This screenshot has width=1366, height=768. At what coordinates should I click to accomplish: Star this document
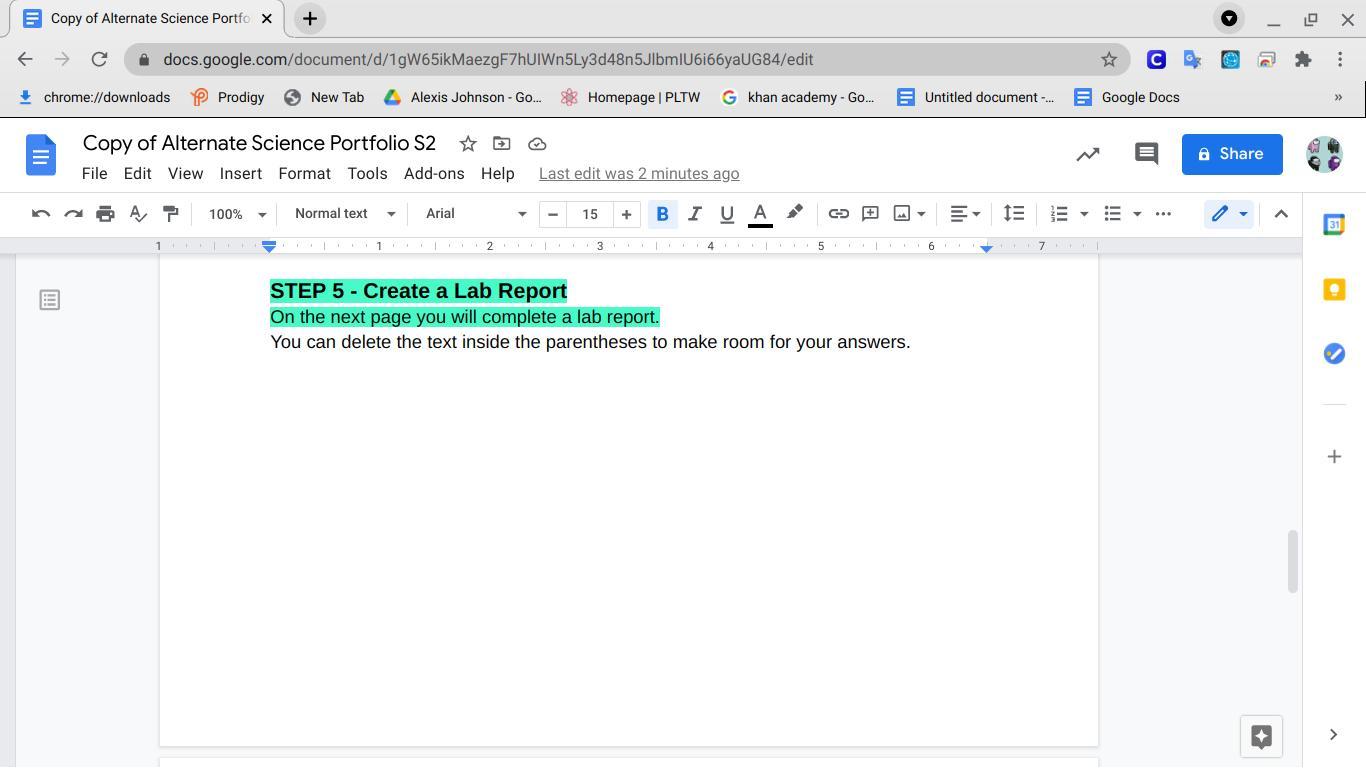pyautogui.click(x=468, y=144)
